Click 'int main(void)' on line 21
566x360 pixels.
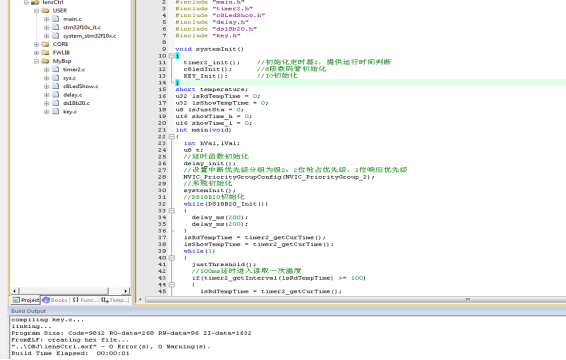(x=203, y=130)
